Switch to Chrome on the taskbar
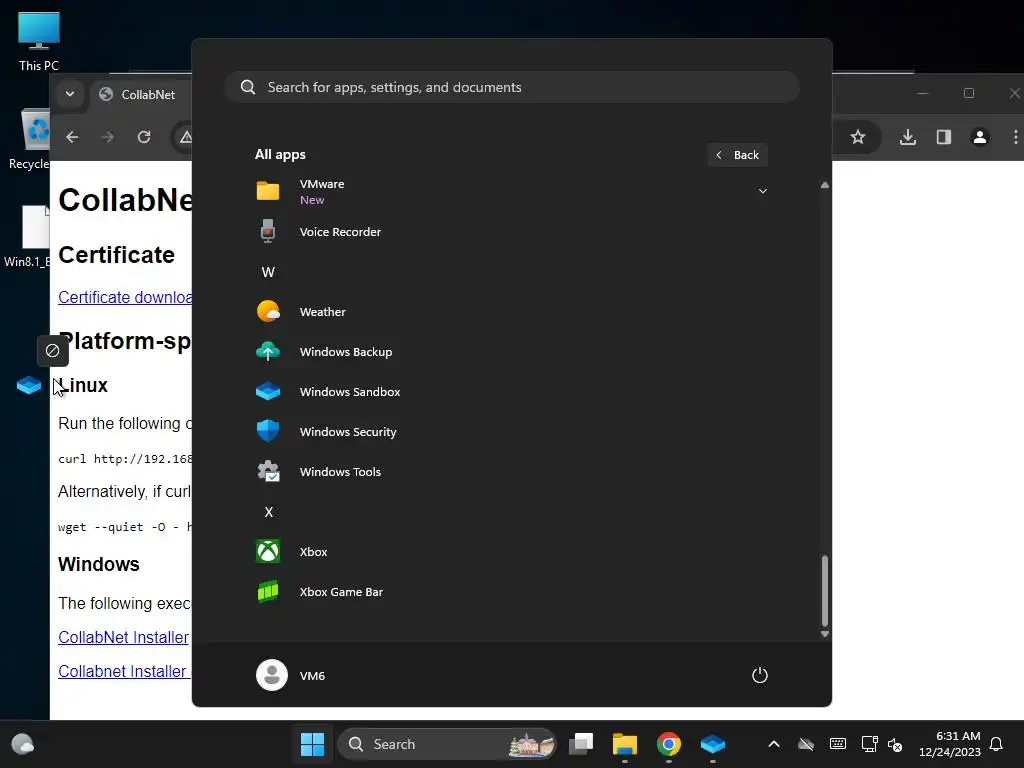 [x=669, y=744]
